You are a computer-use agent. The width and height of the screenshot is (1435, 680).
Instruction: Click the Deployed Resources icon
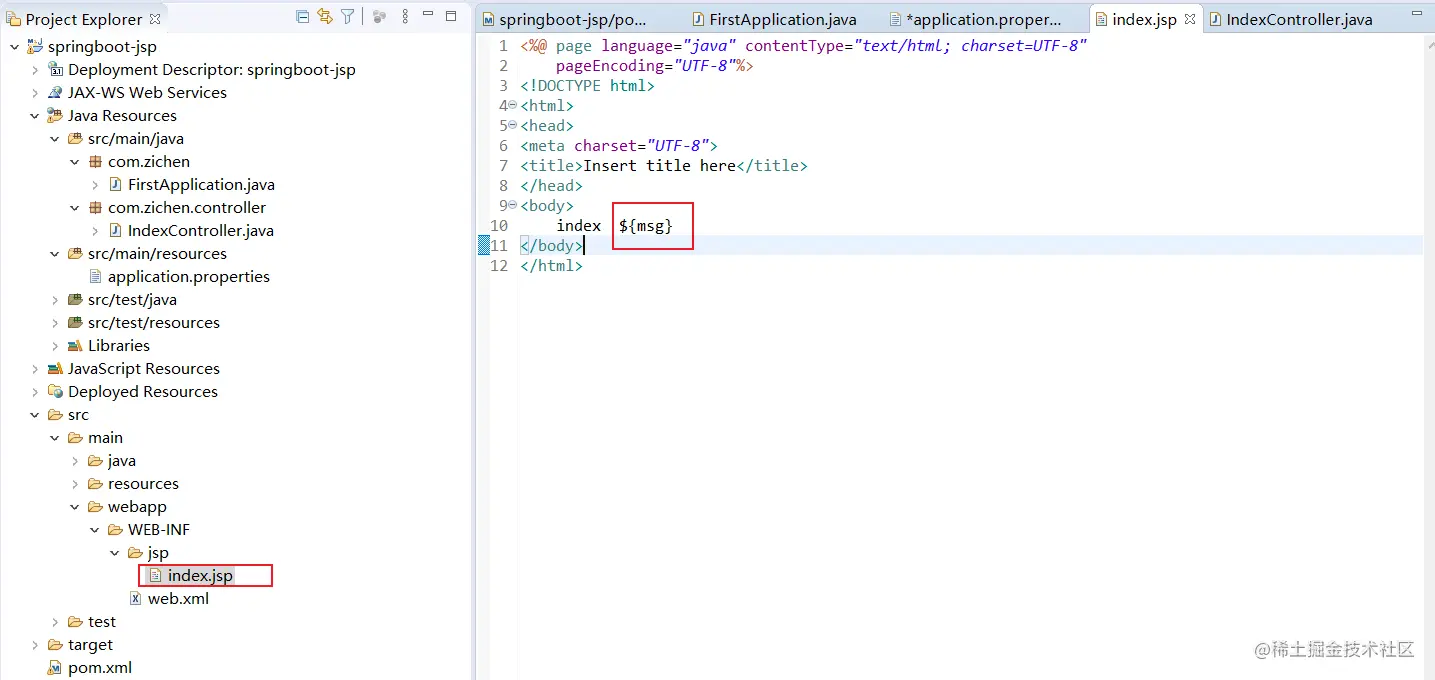click(x=56, y=392)
